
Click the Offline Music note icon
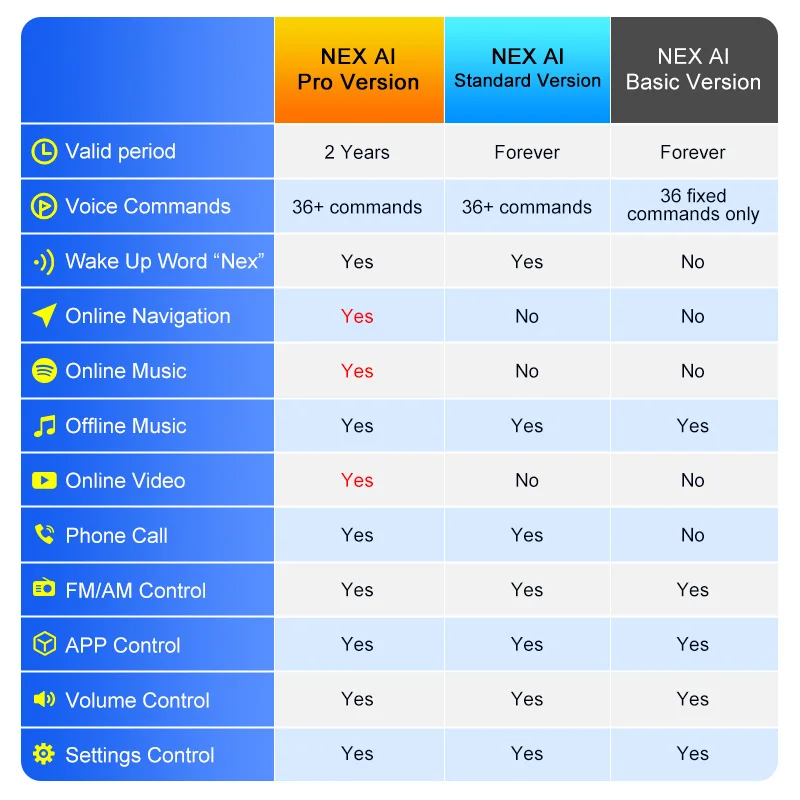coord(44,426)
